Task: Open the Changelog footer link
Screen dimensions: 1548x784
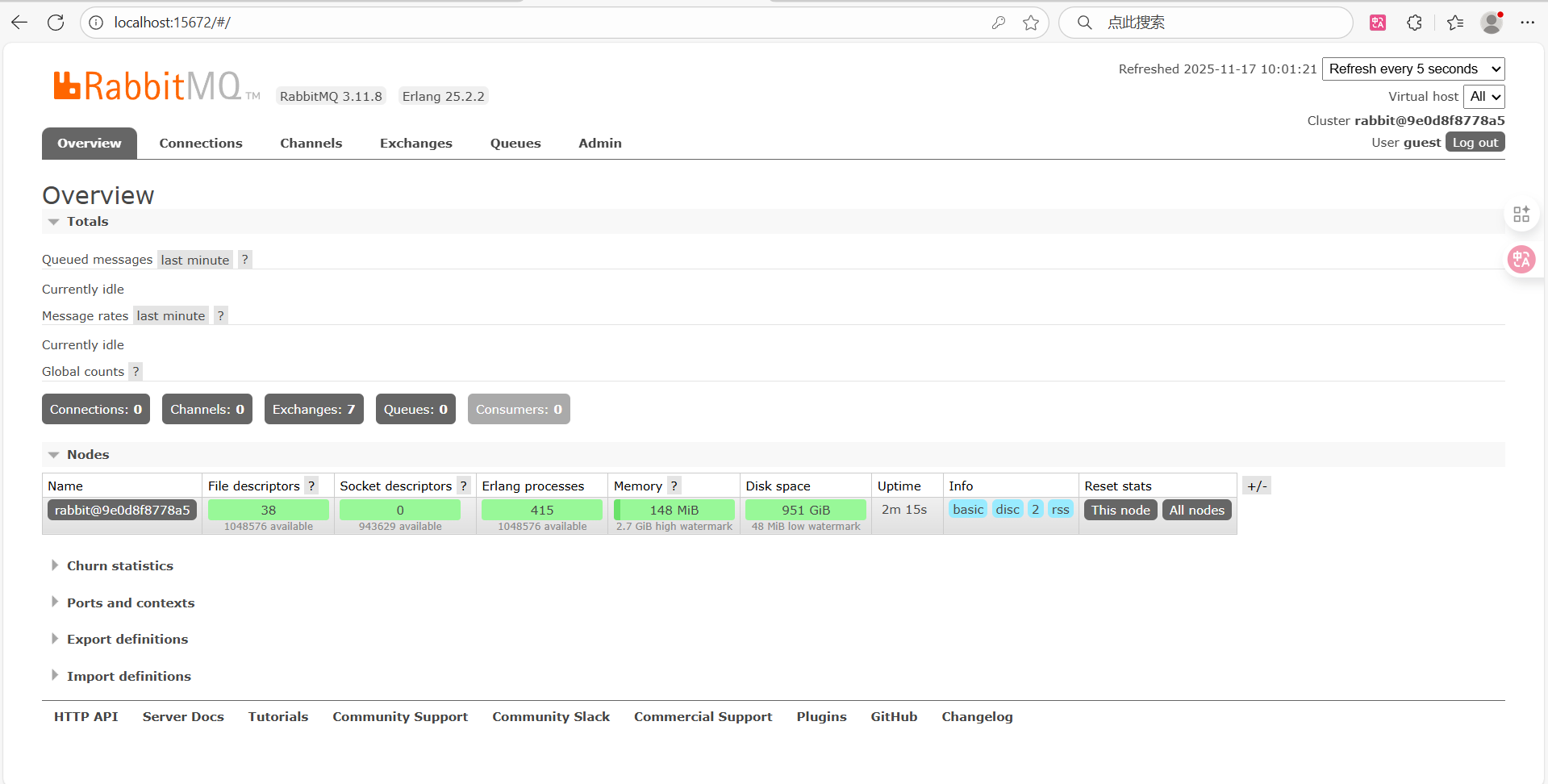Action: pyautogui.click(x=977, y=716)
